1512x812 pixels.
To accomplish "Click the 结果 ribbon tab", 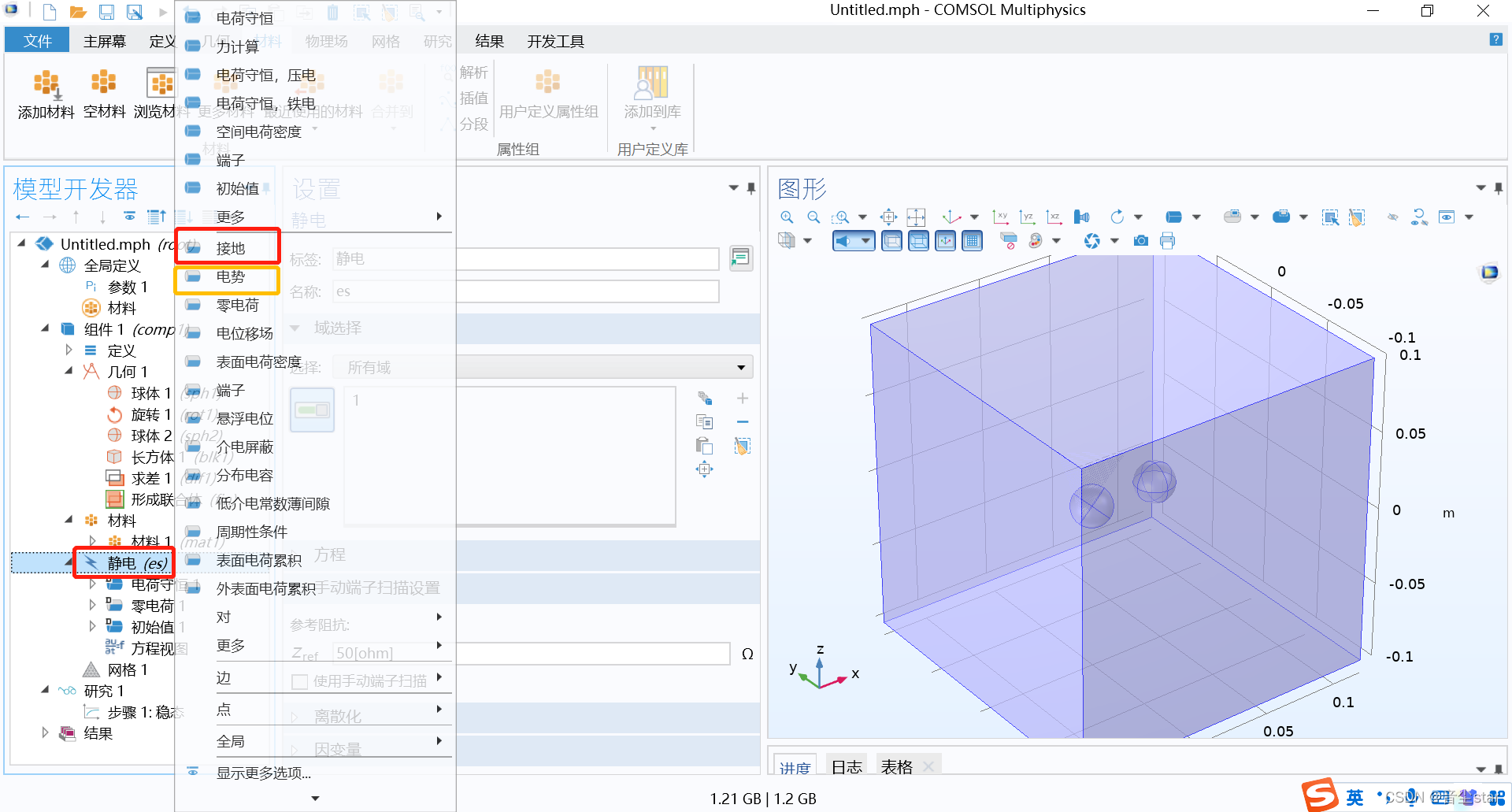I will (489, 41).
